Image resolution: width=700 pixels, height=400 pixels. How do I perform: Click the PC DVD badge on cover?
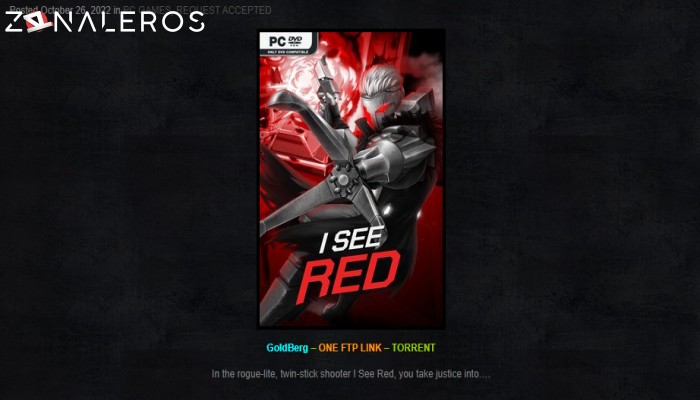tap(288, 43)
